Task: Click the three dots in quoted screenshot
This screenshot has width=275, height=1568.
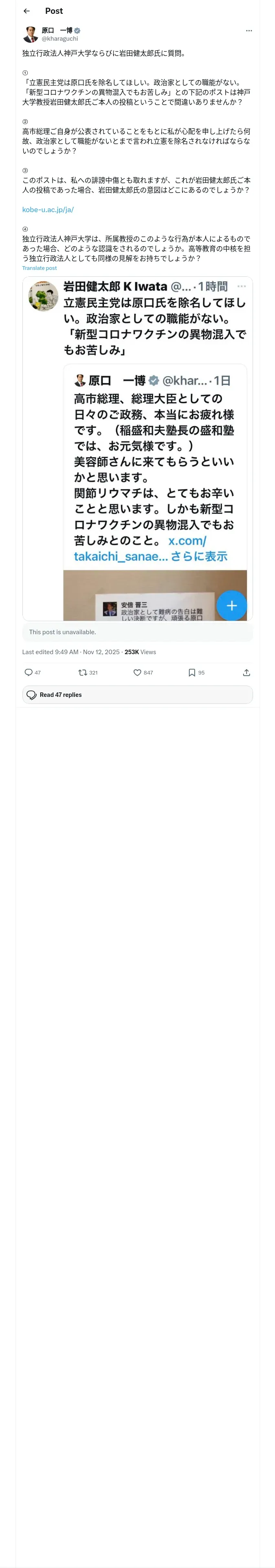Action: pyautogui.click(x=242, y=286)
